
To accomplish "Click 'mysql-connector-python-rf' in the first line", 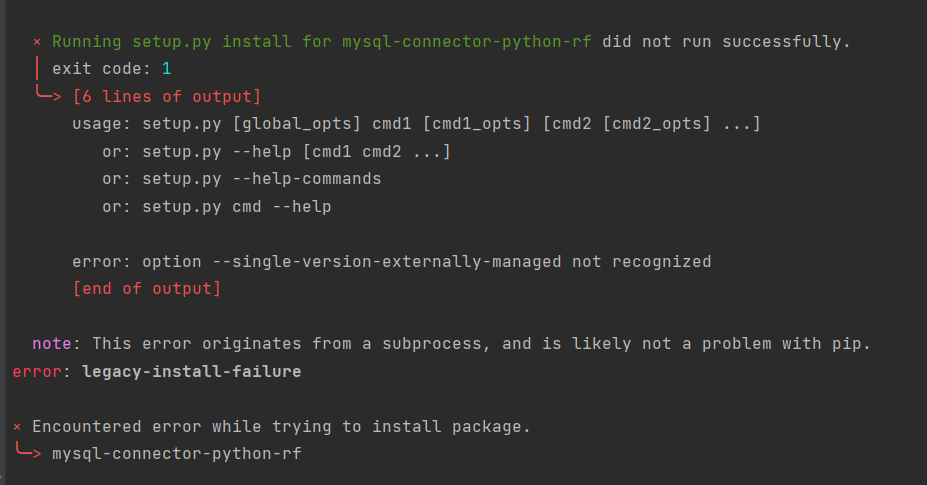I will click(466, 42).
